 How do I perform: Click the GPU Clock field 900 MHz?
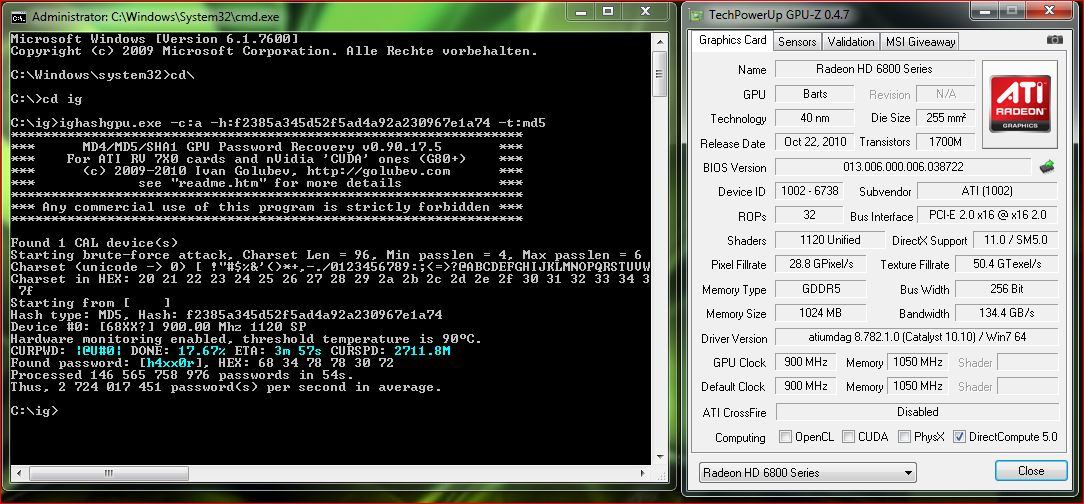(805, 362)
